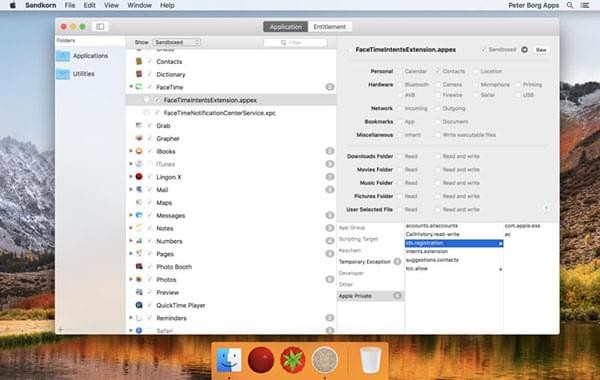Expand the Mail tree row
The width and height of the screenshot is (600, 380).
coord(131,189)
